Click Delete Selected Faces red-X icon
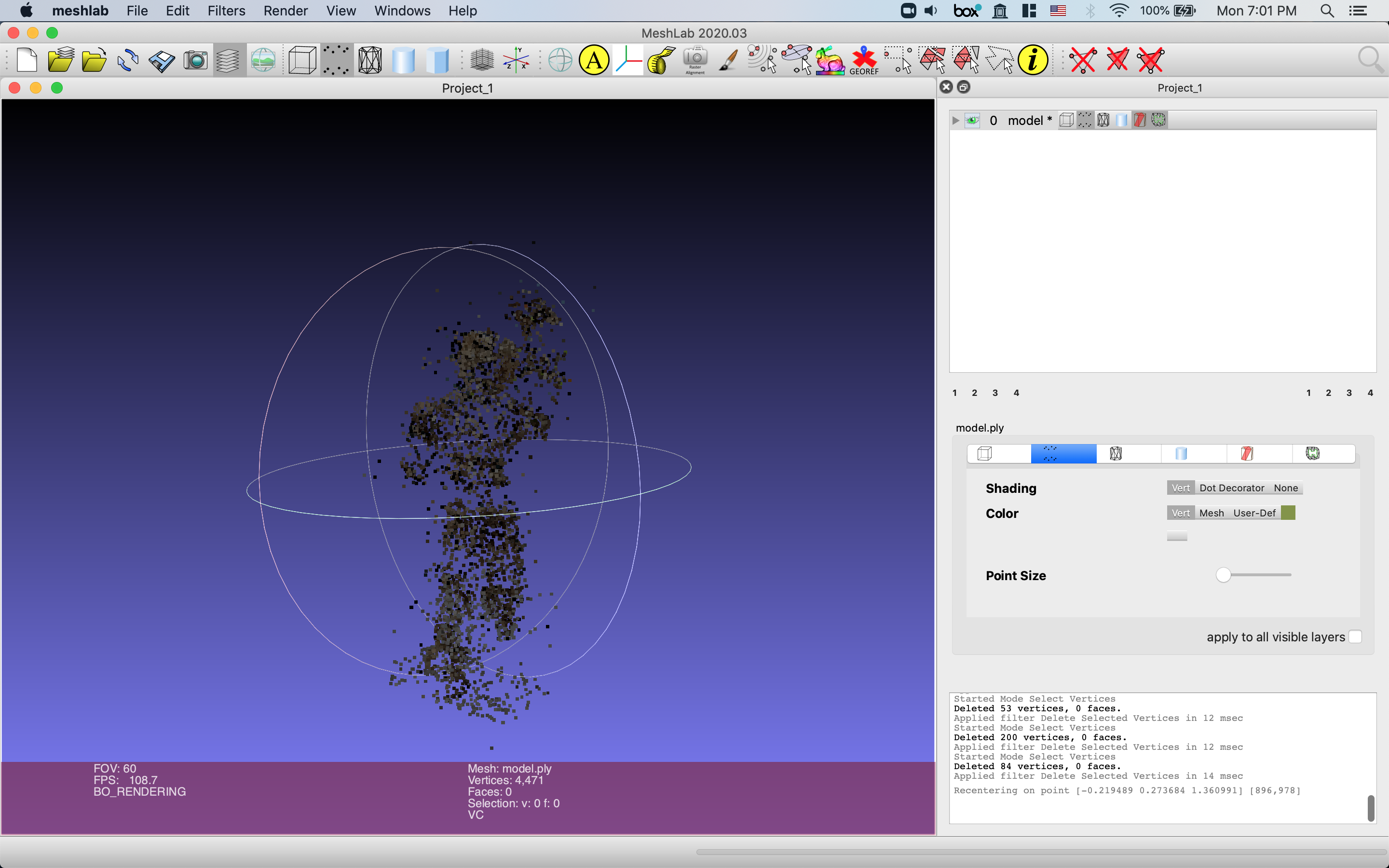The width and height of the screenshot is (1389, 868). [x=1117, y=60]
